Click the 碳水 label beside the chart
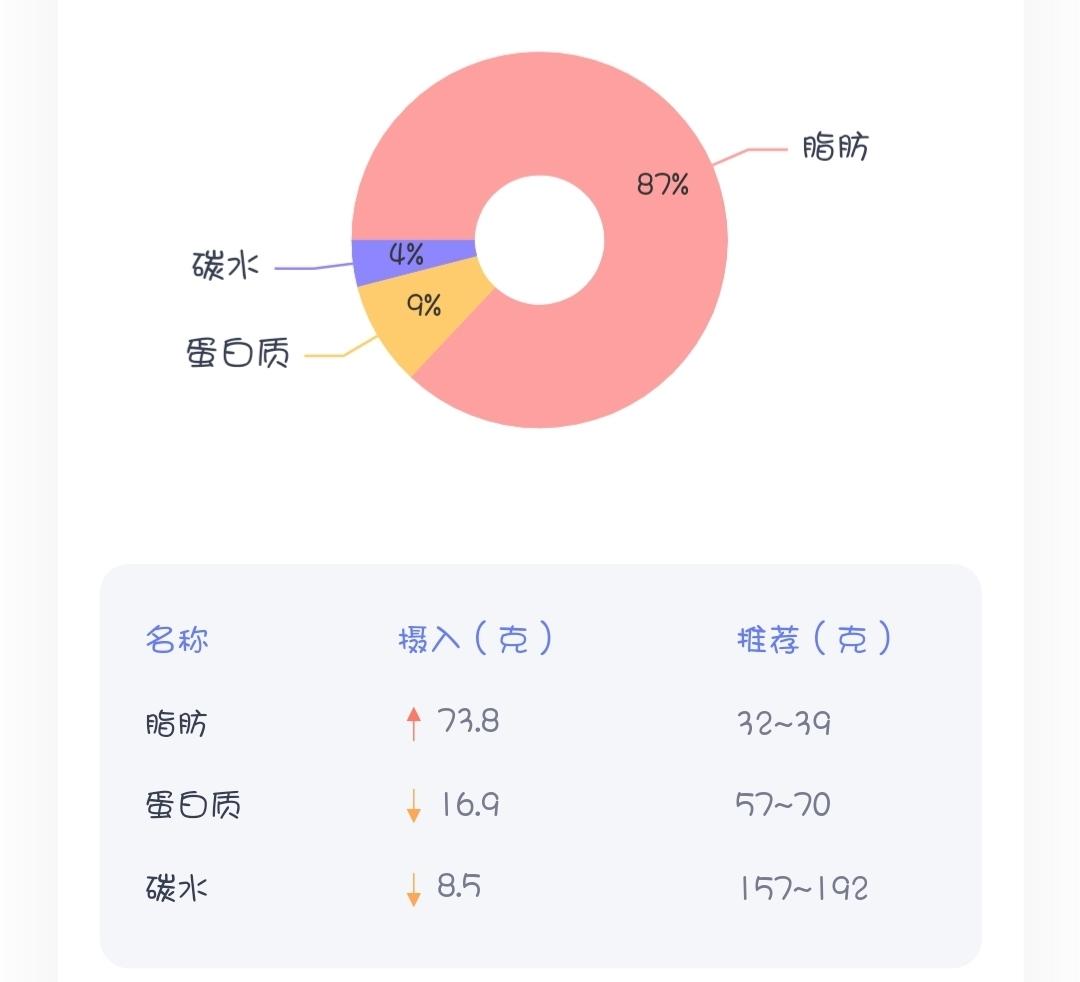 (225, 266)
